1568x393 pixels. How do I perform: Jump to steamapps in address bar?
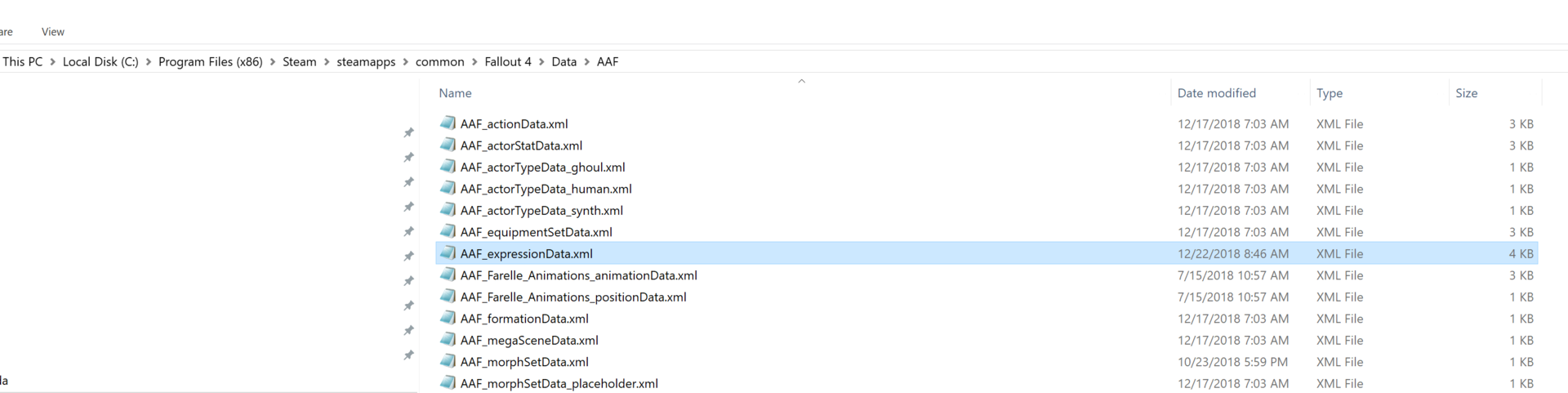366,62
